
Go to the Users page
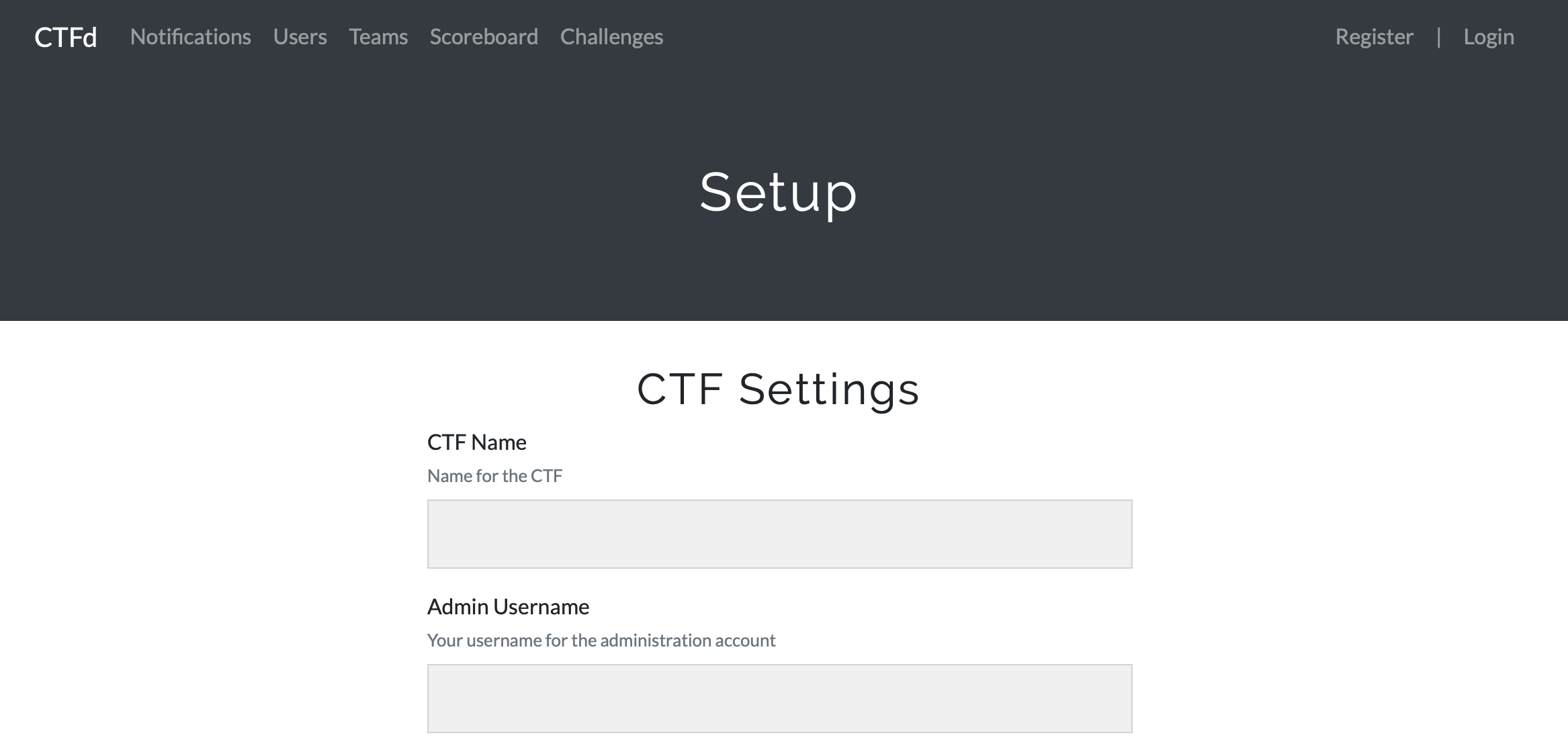(x=300, y=37)
